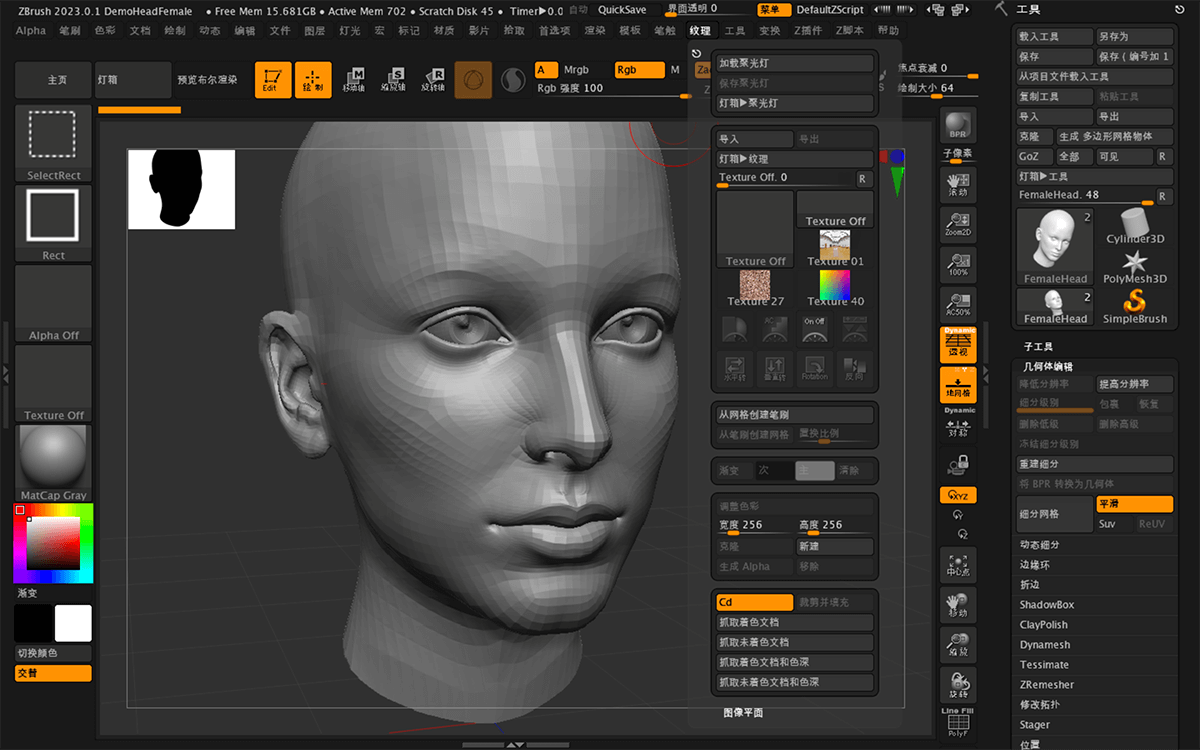The height and width of the screenshot is (750, 1200).
Task: Expand the ZRemesher section
Action: [1047, 685]
